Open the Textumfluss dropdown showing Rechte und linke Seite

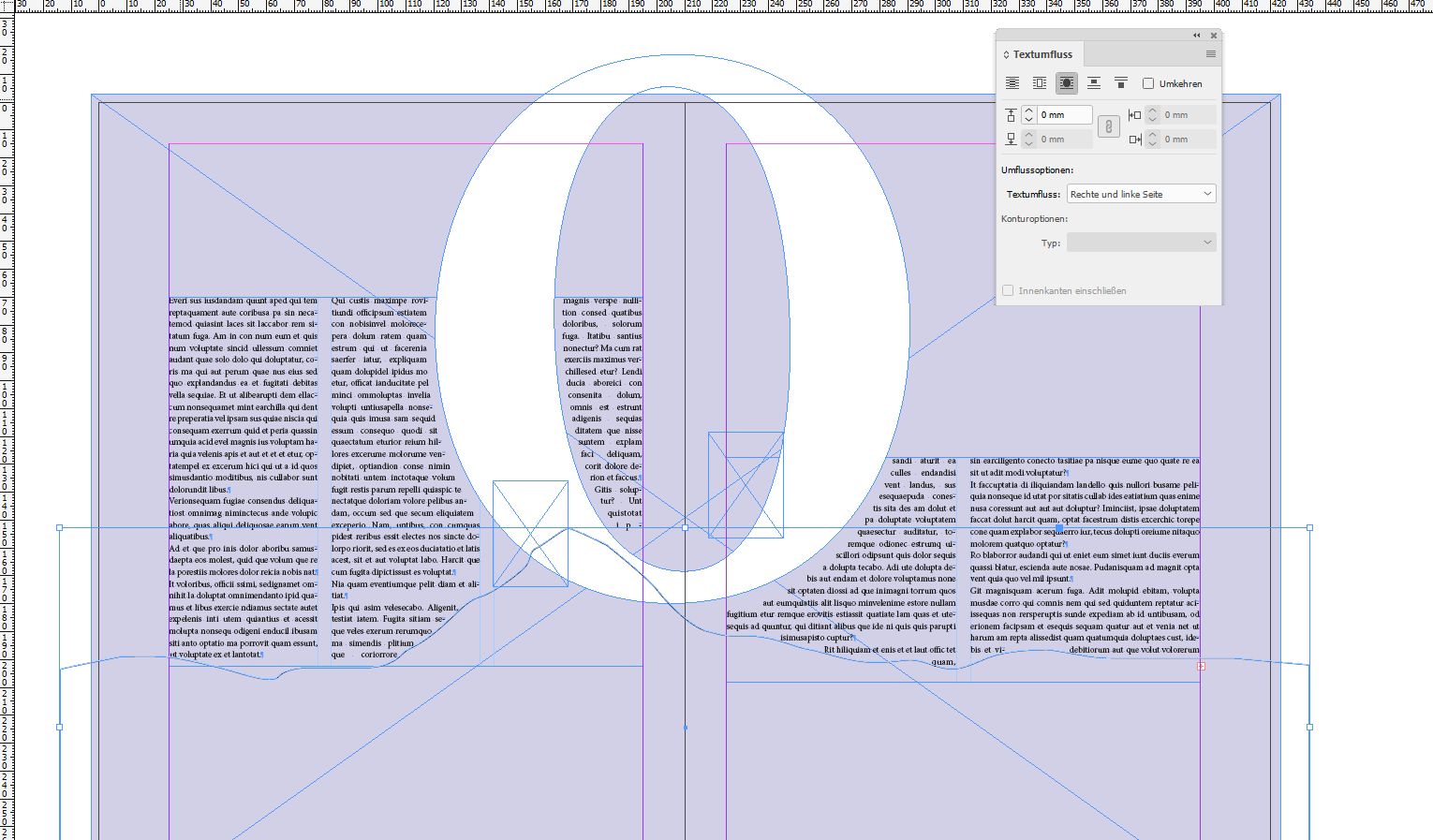pos(1141,194)
